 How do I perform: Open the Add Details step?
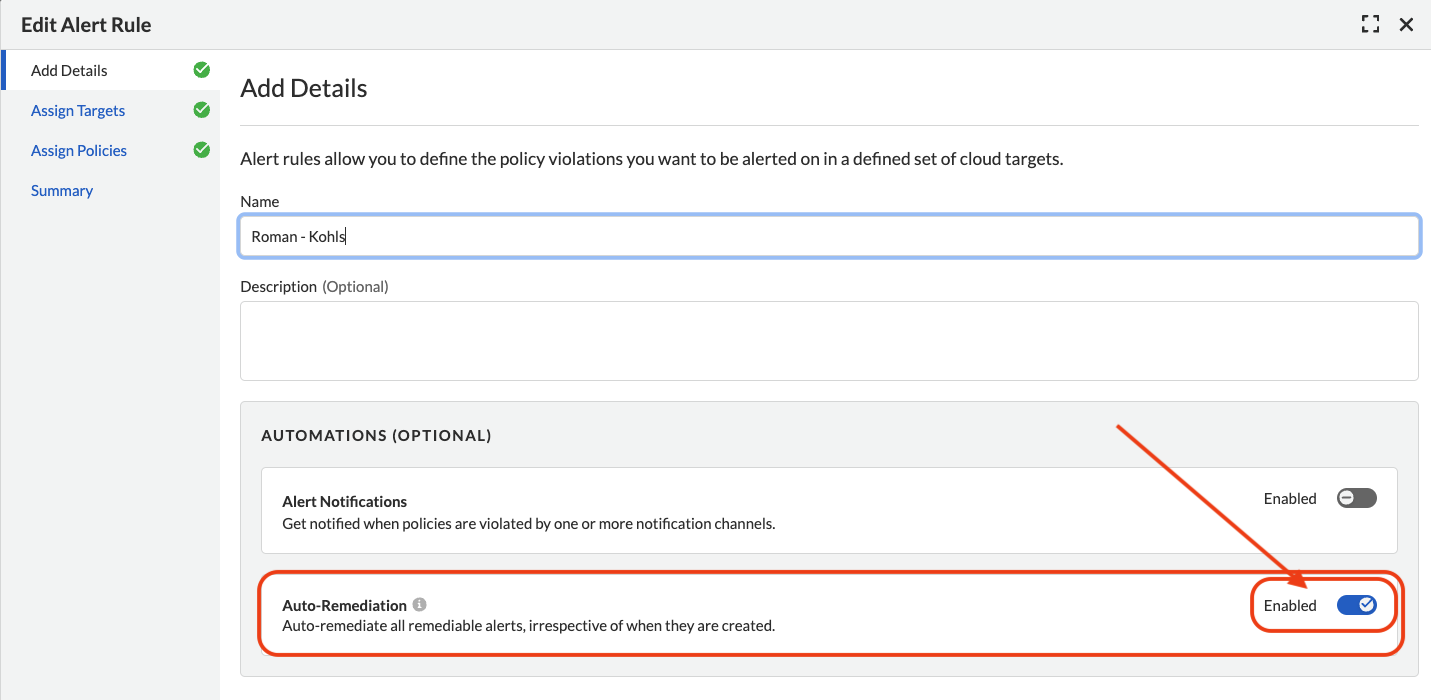[x=69, y=71]
